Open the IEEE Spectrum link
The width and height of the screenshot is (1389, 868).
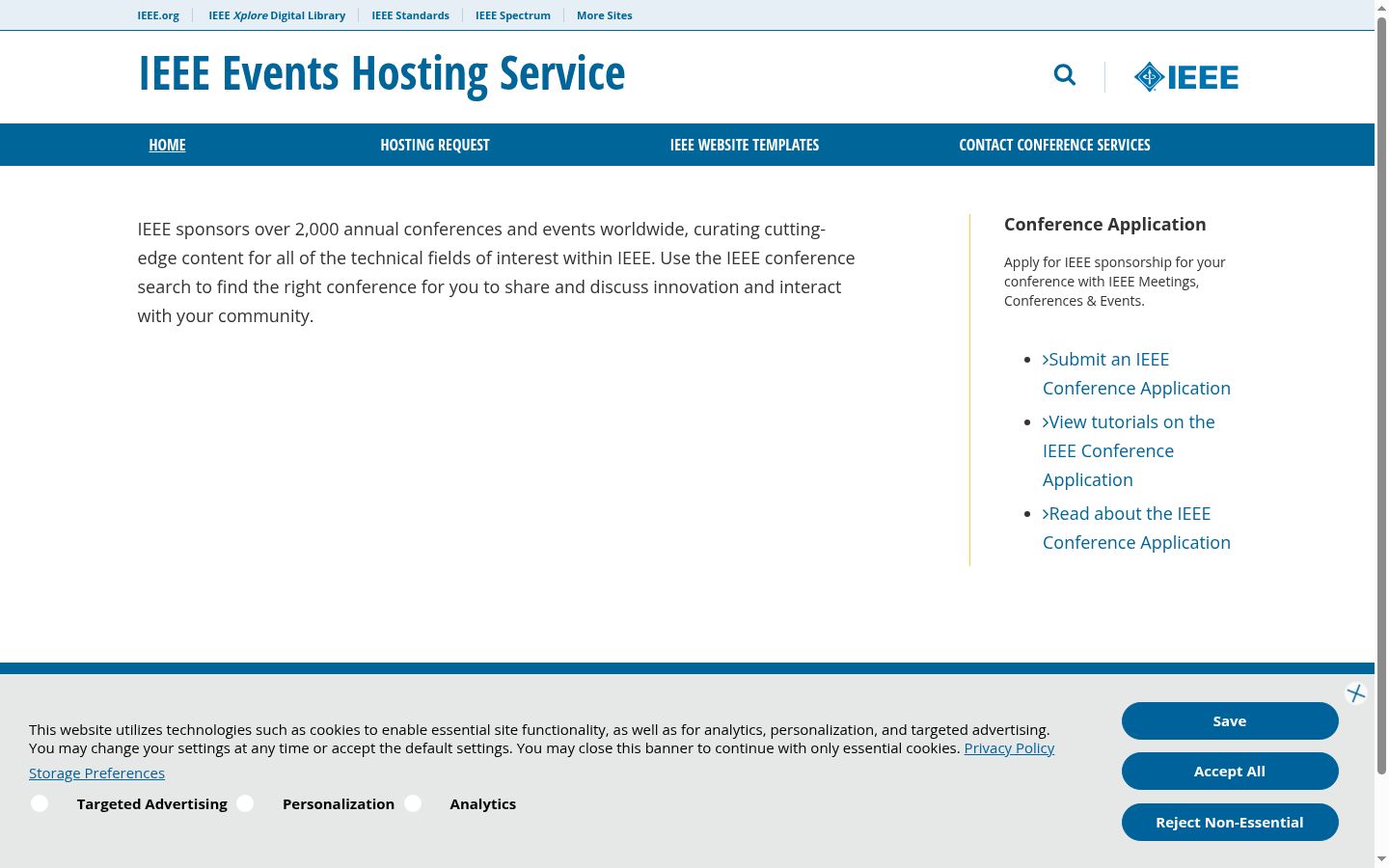point(513,15)
